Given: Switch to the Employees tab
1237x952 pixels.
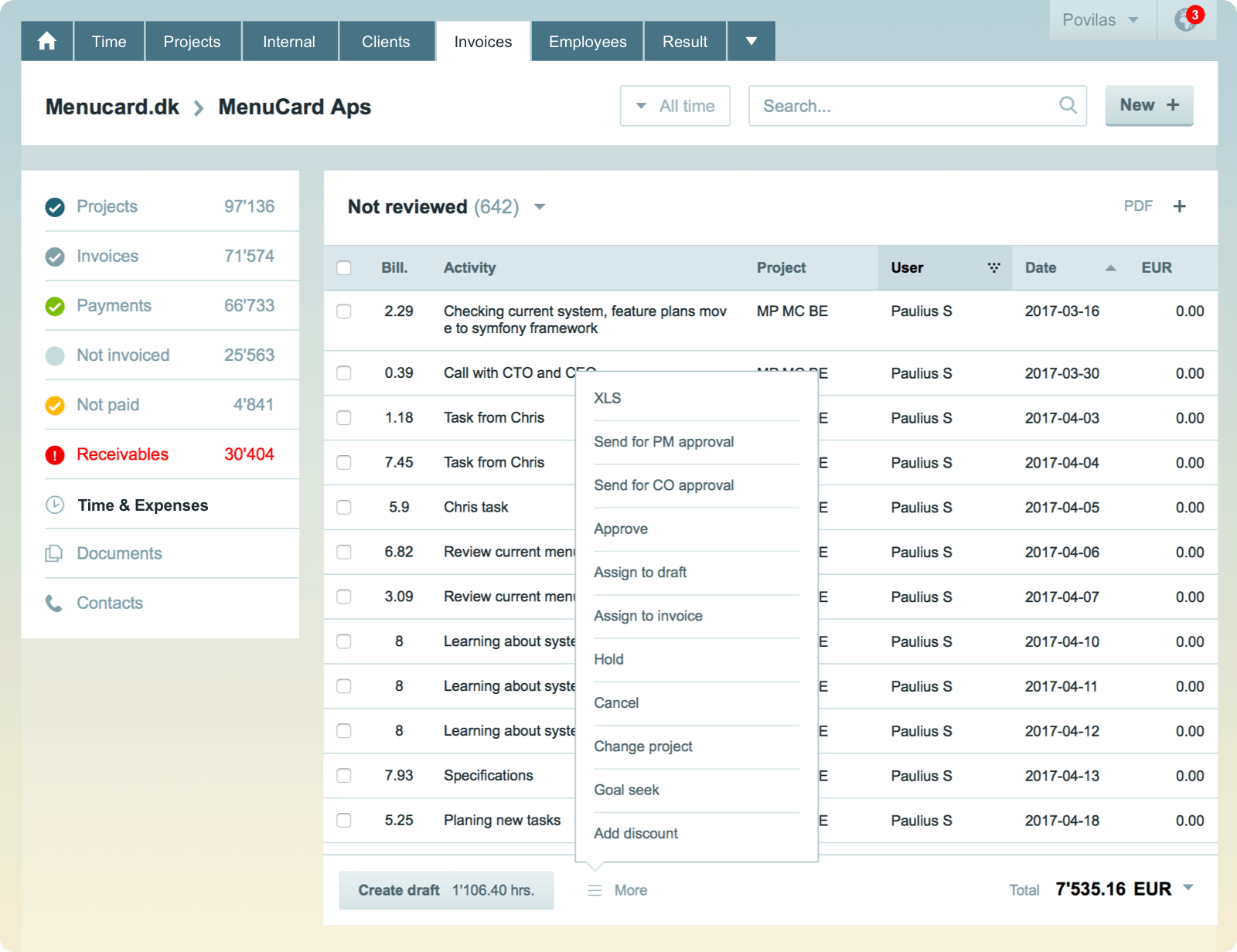Looking at the screenshot, I should [586, 41].
